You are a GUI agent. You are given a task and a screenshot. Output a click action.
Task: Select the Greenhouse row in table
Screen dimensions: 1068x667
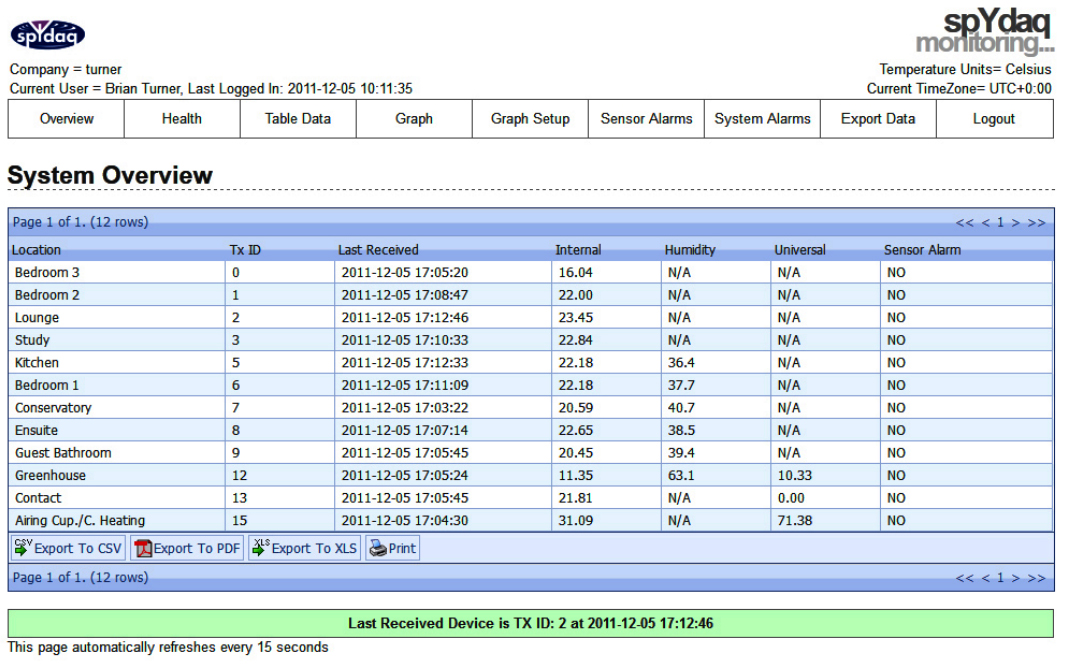coord(50,476)
